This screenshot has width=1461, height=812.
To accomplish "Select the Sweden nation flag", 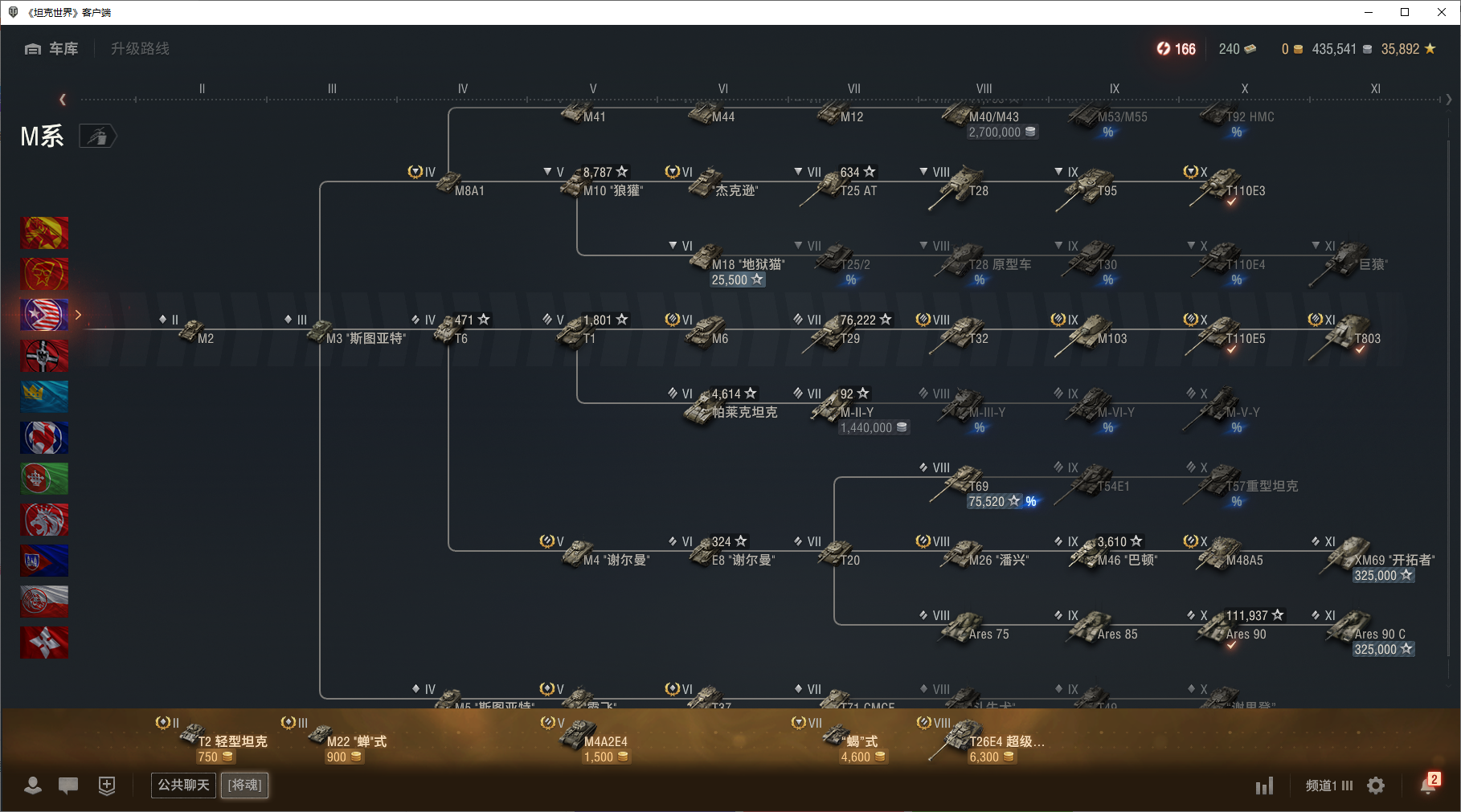I will click(44, 397).
